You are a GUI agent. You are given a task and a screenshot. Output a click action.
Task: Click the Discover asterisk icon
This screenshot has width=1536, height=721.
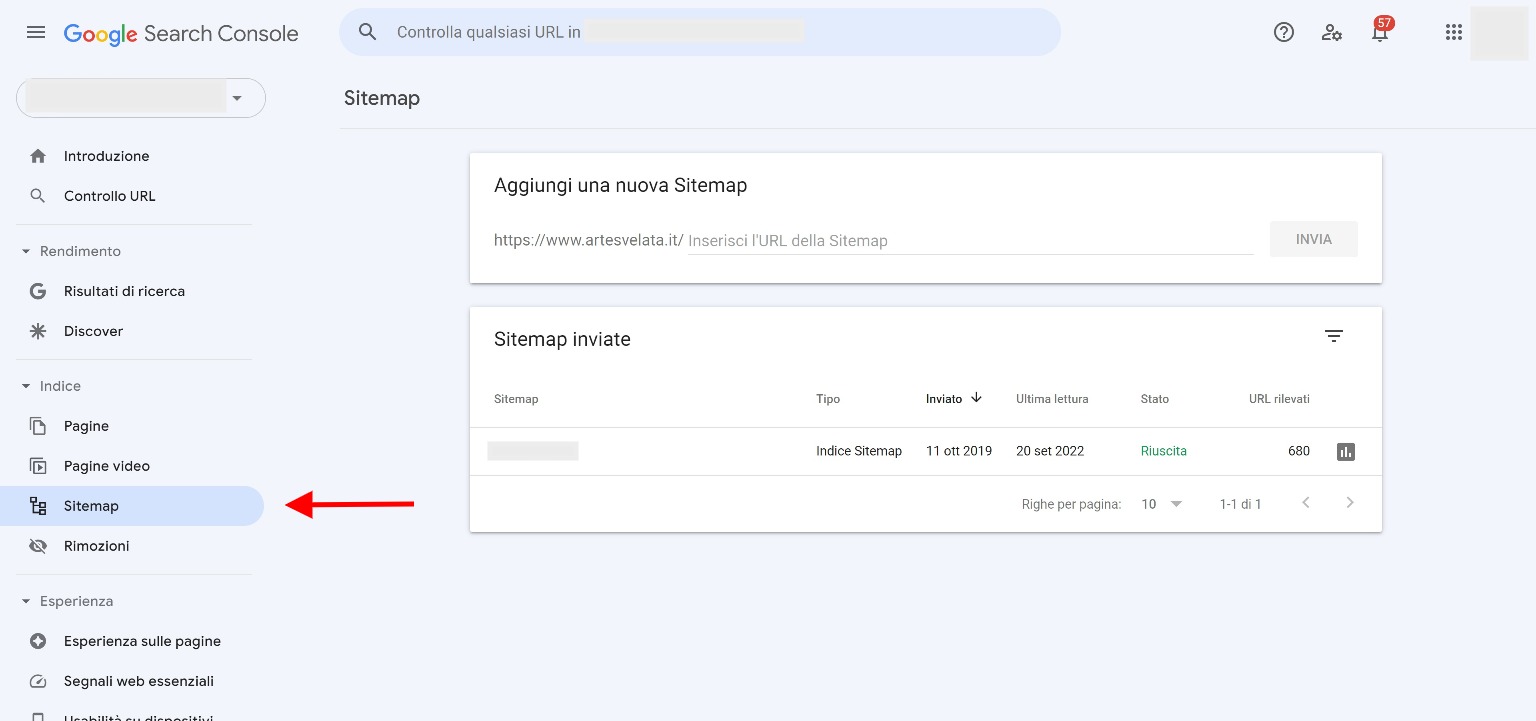point(38,331)
